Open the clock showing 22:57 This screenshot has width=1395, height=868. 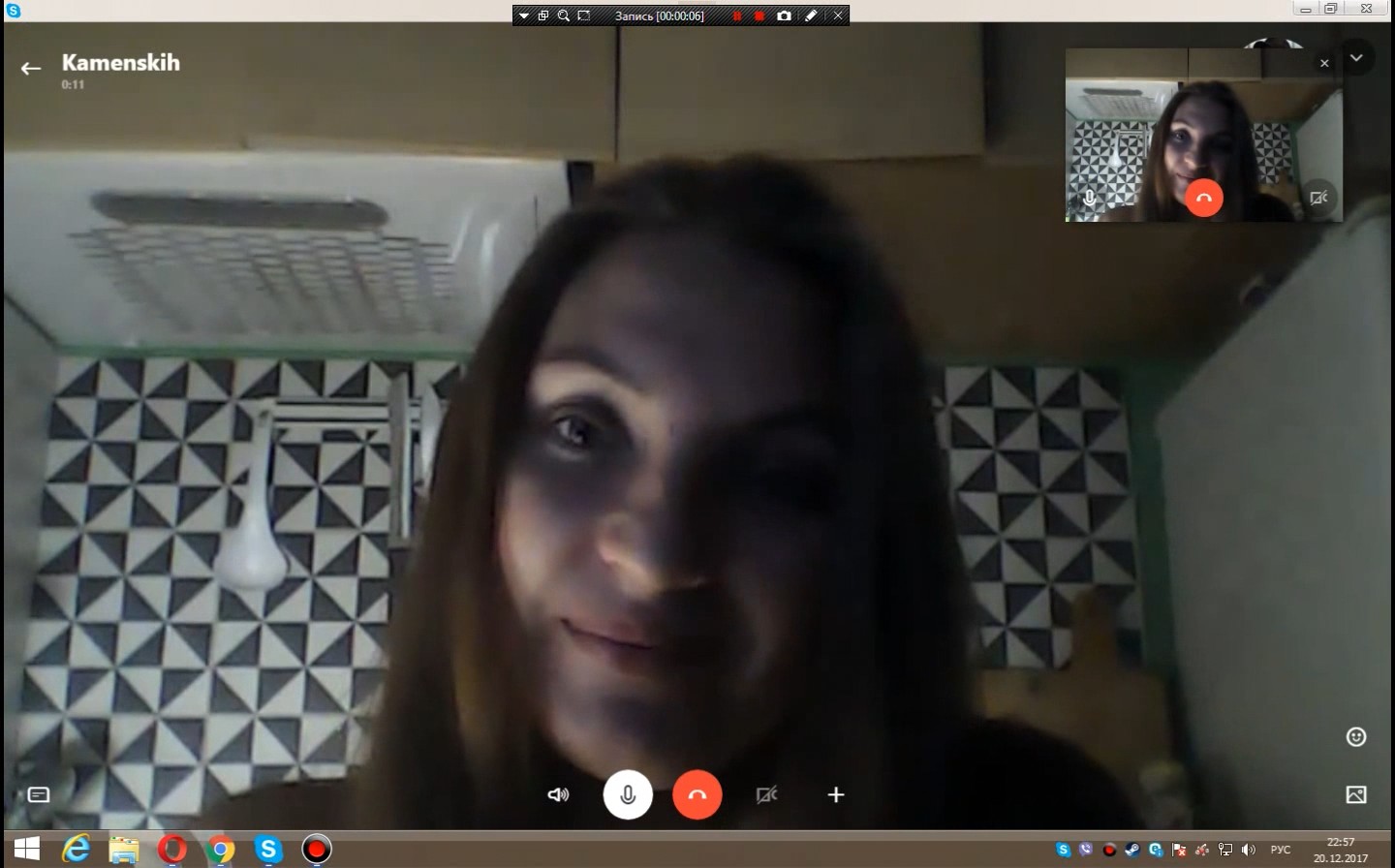[x=1341, y=850]
